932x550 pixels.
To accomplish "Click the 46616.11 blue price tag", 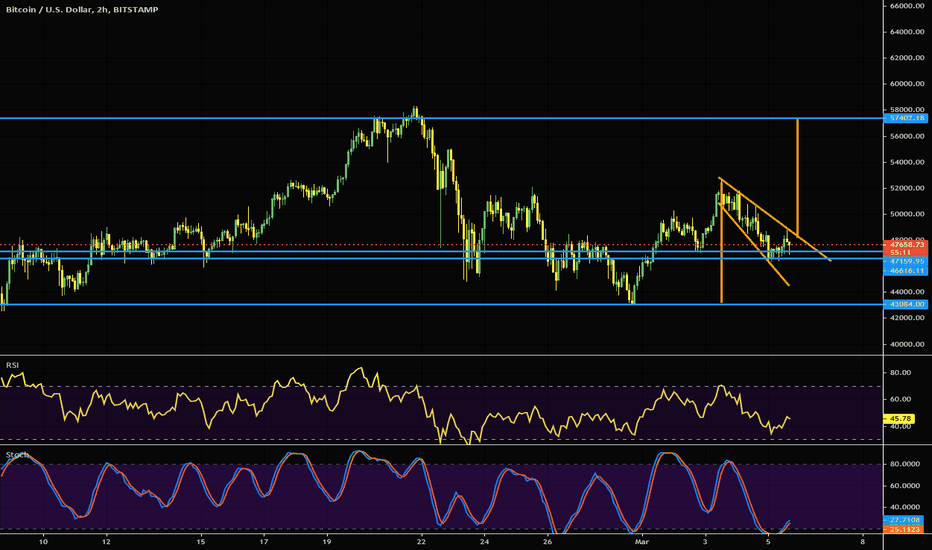I will point(906,271).
